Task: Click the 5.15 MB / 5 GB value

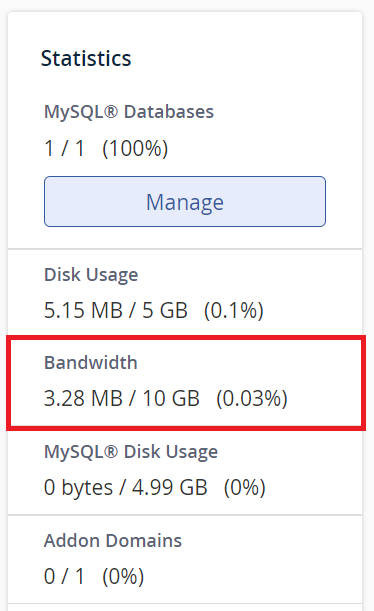Action: 116,310
